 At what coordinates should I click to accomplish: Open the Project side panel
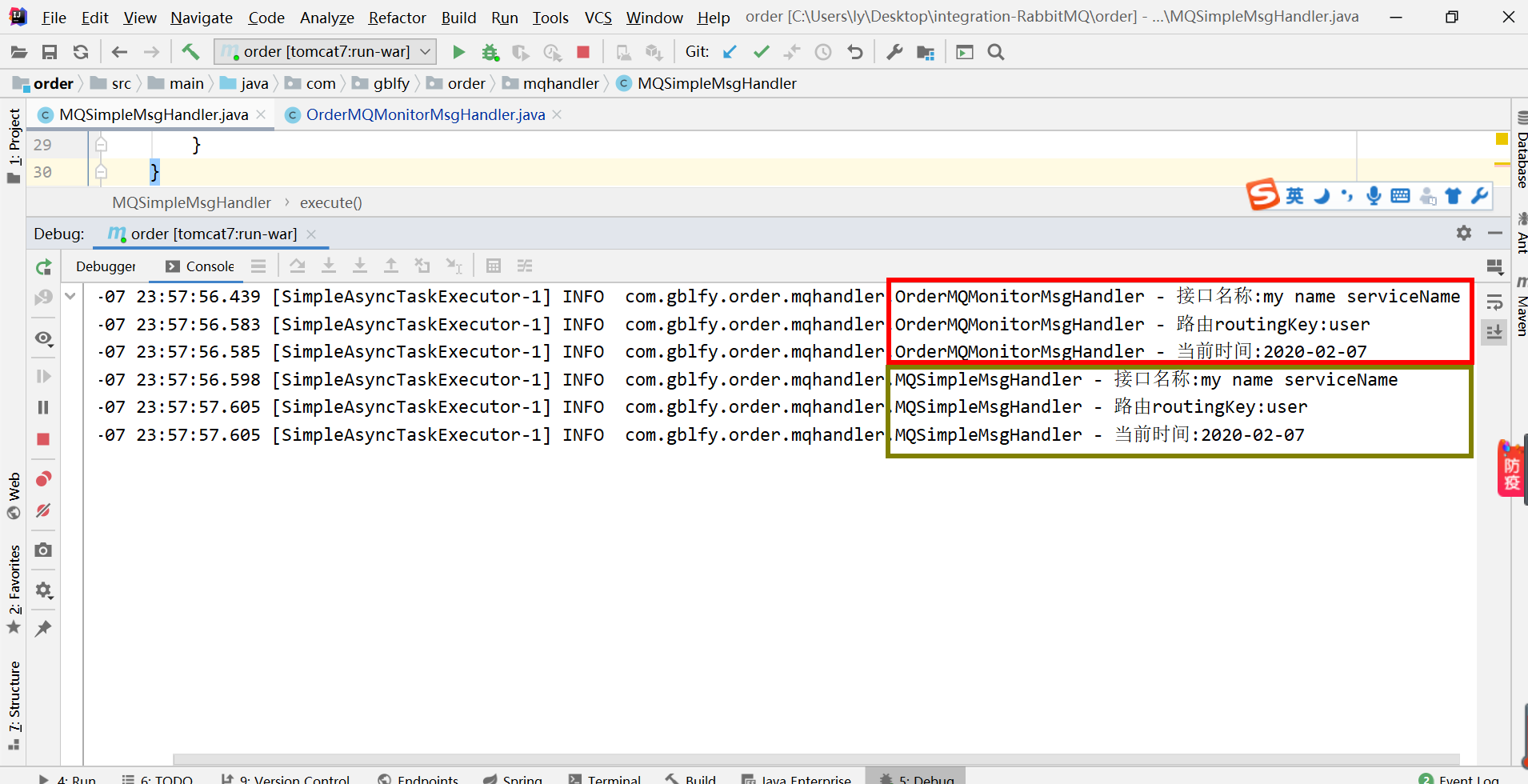[x=14, y=146]
